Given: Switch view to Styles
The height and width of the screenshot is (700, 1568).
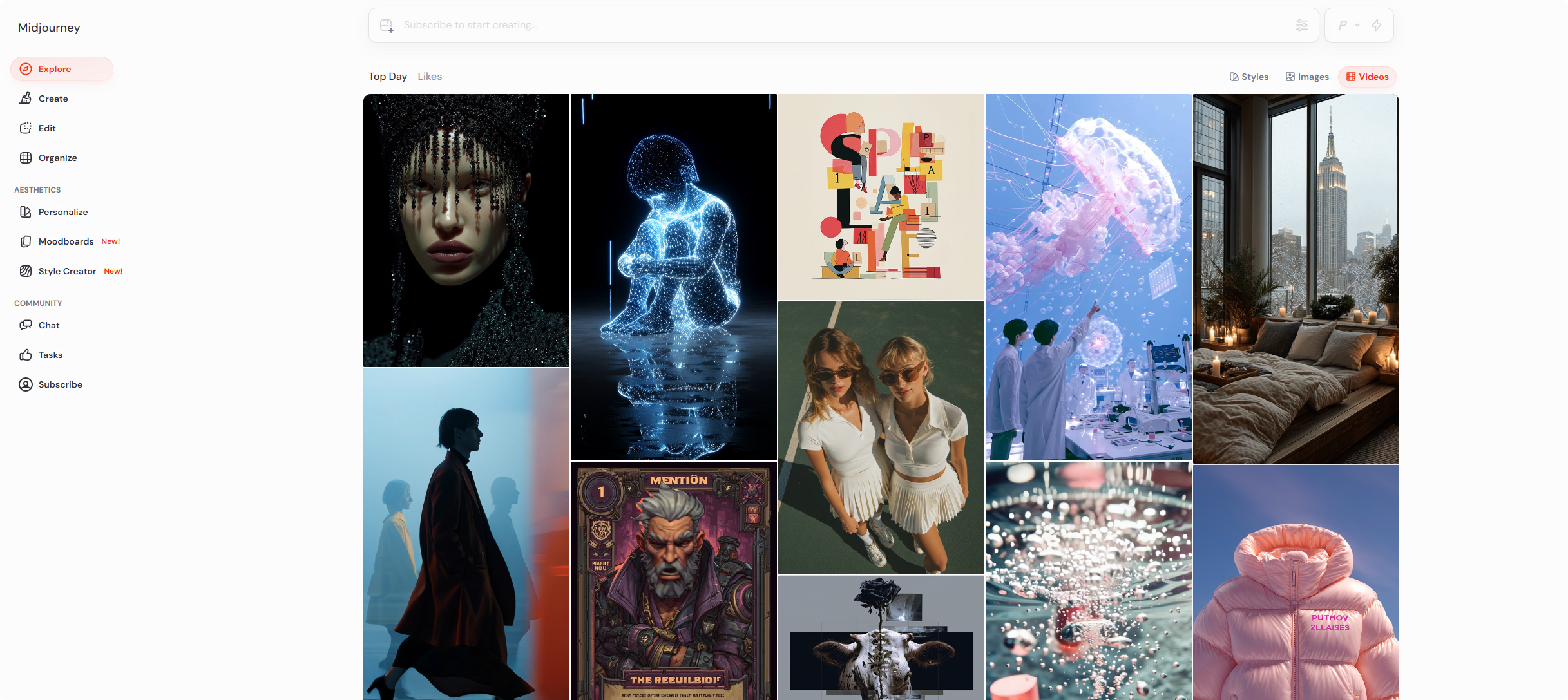Looking at the screenshot, I should pos(1248,77).
